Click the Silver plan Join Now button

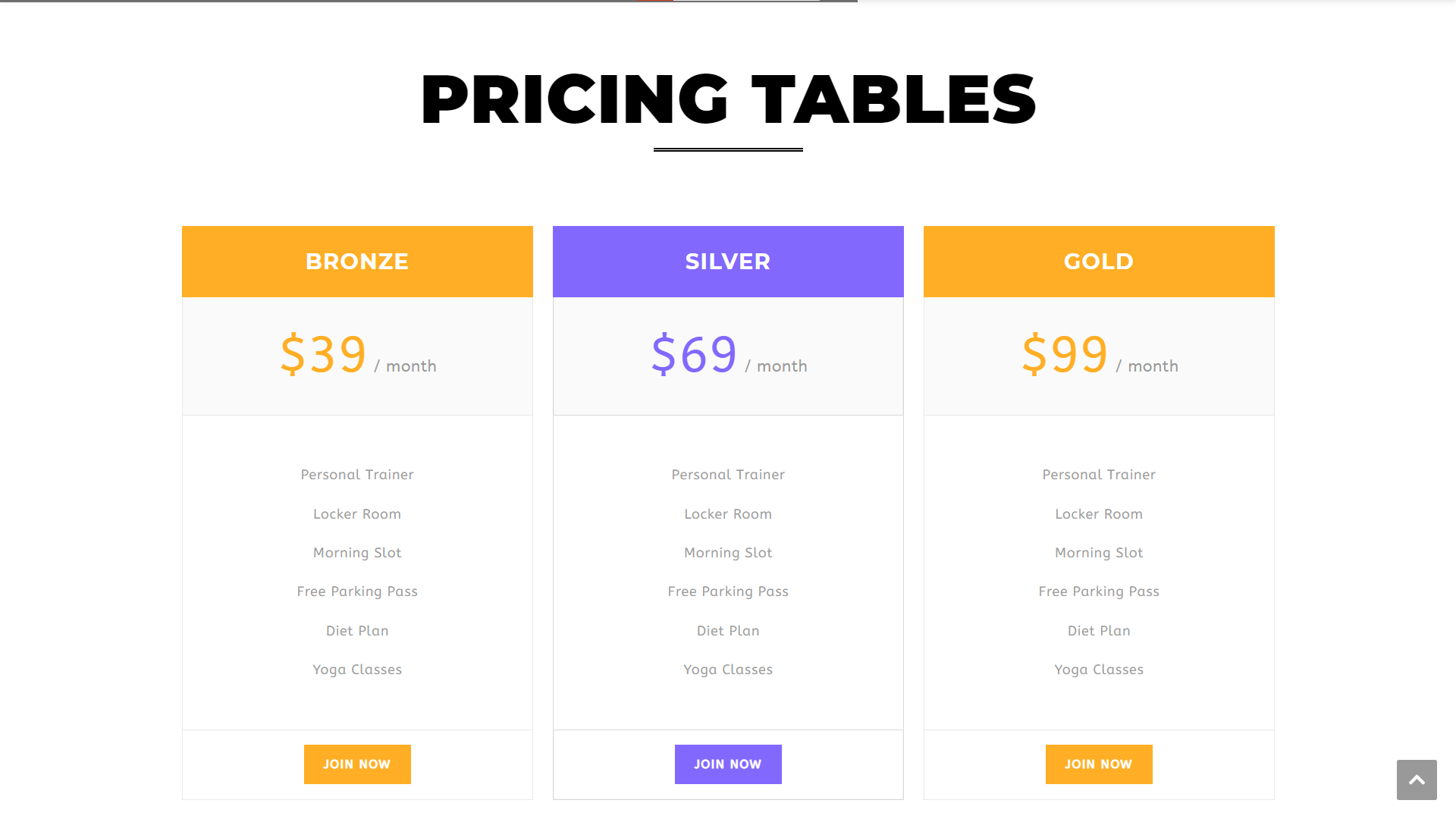tap(728, 764)
